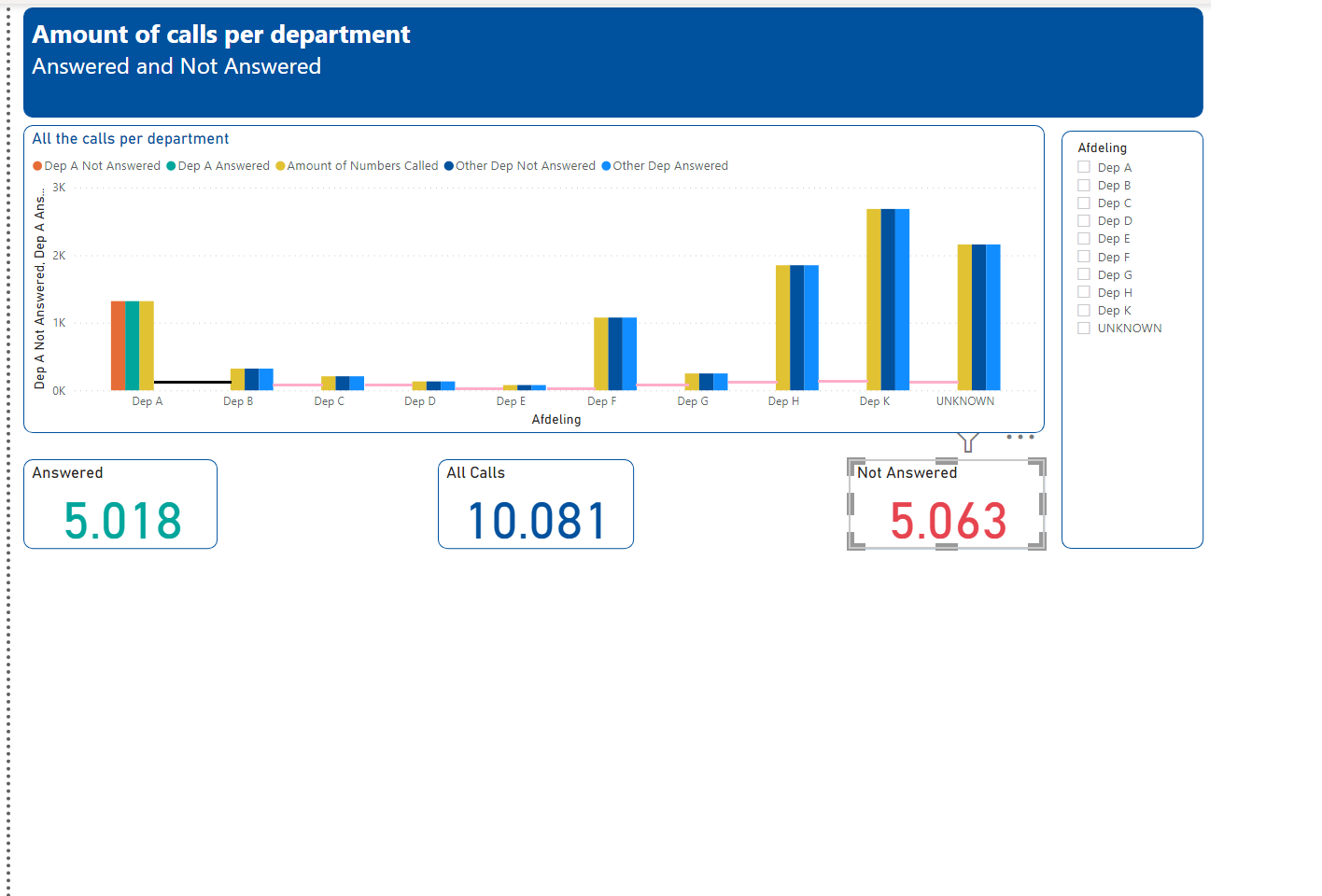Check the Dep K slicer checkbox

1084,310
